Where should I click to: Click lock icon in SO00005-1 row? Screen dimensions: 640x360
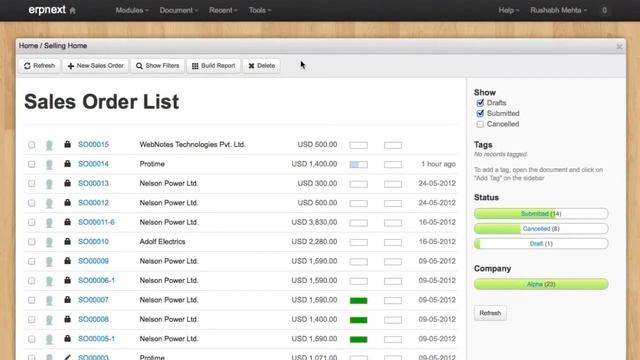(67, 338)
